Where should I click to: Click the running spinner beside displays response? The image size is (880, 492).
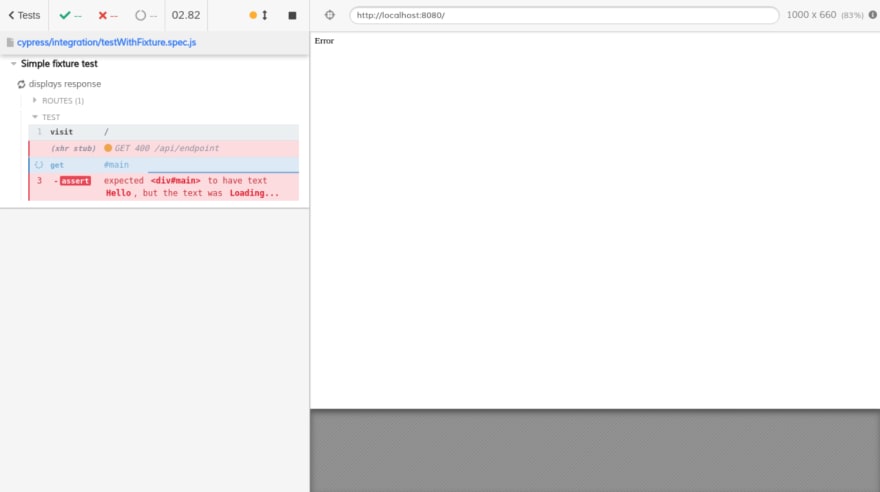pyautogui.click(x=22, y=84)
